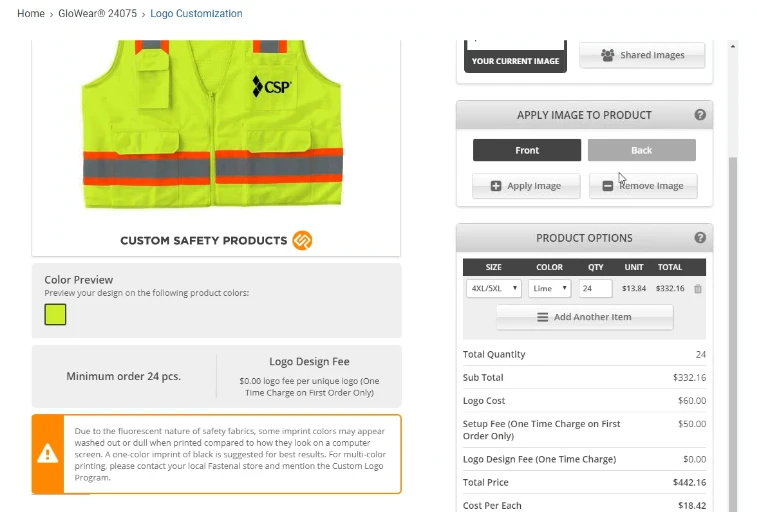Click the Minimum order 24 pcs. text
The width and height of the screenshot is (757, 512).
tap(124, 376)
